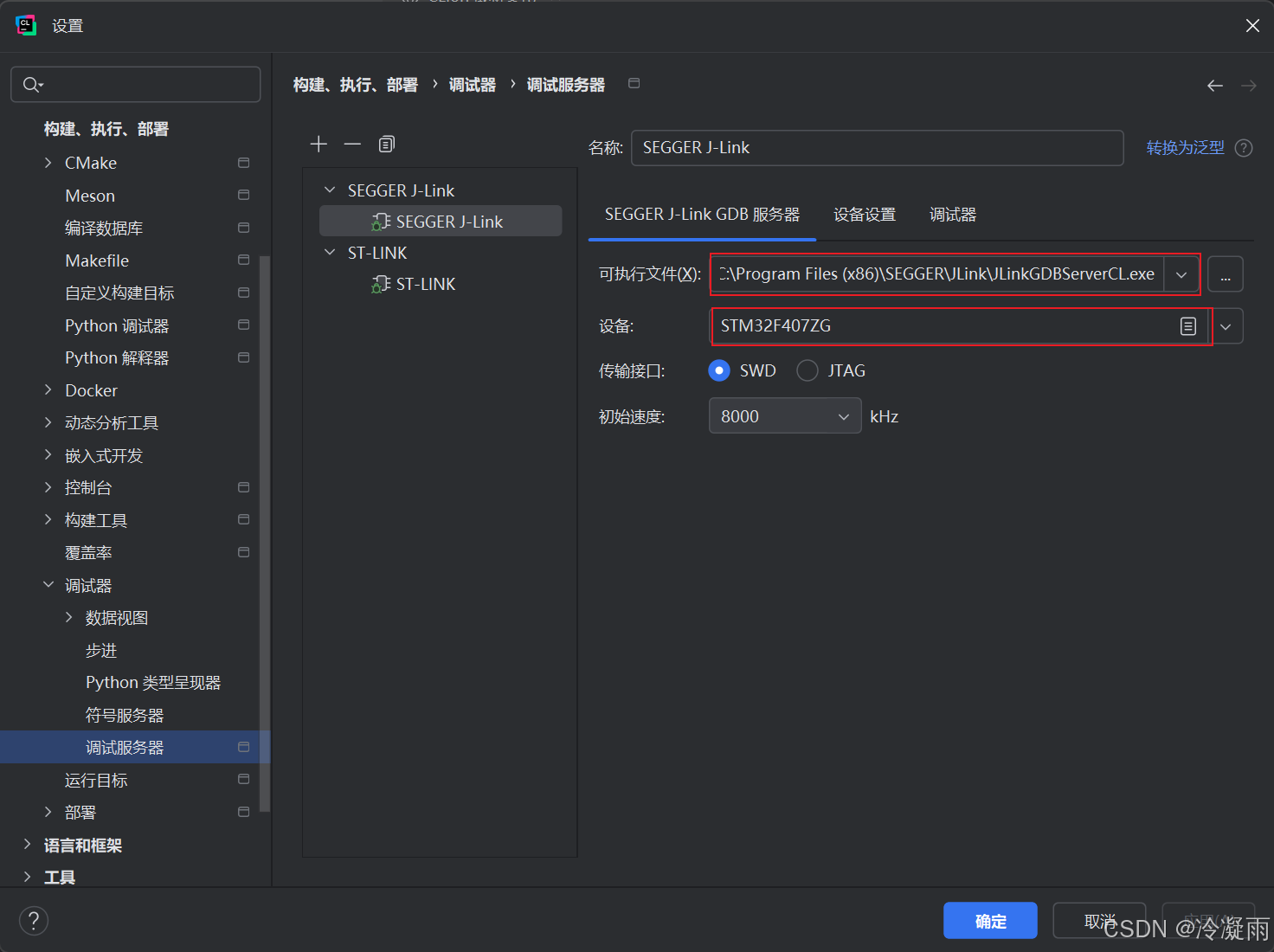Select the JTAG transport interface radio button
The width and height of the screenshot is (1274, 952).
point(808,370)
